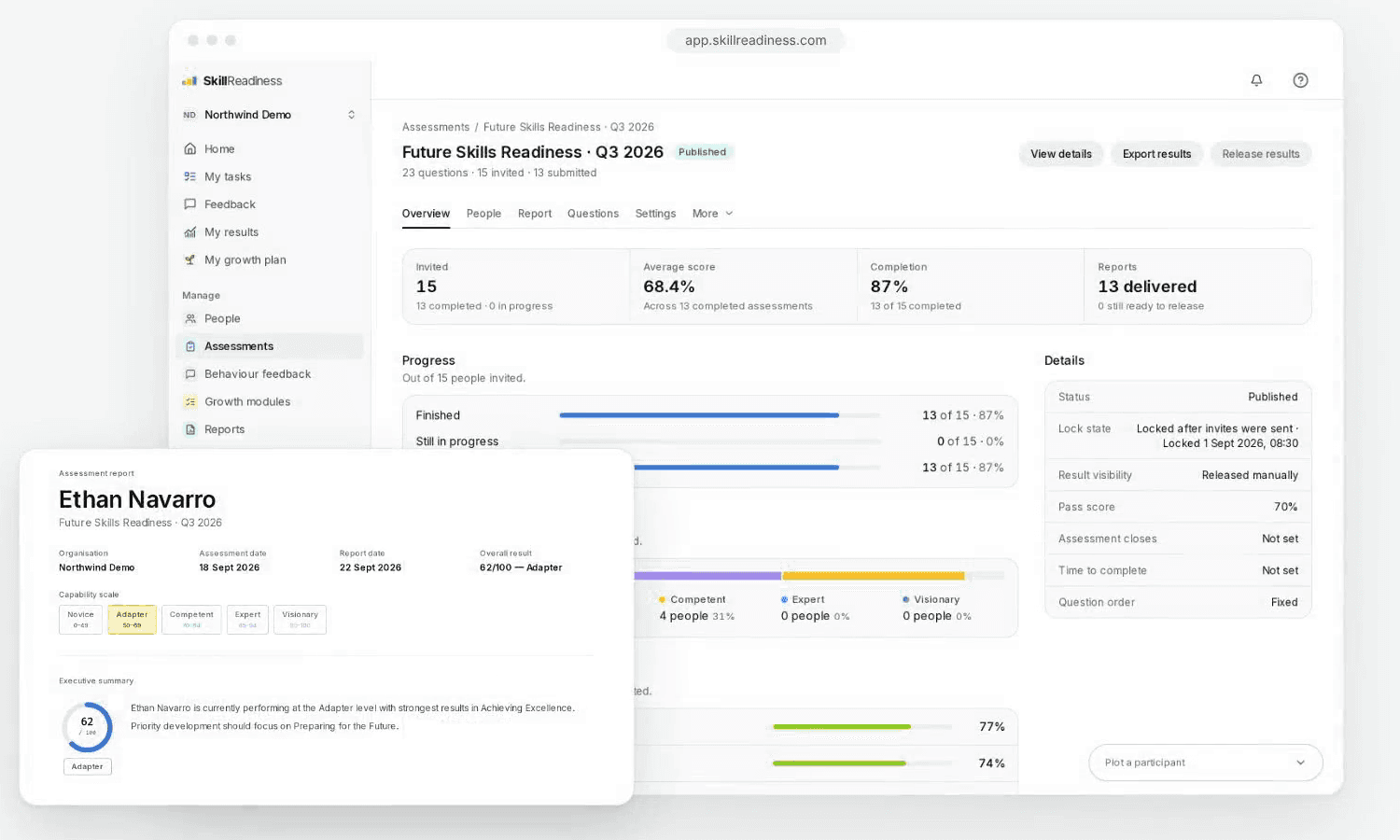
Task: Click the 62 score ring
Action: click(x=87, y=727)
